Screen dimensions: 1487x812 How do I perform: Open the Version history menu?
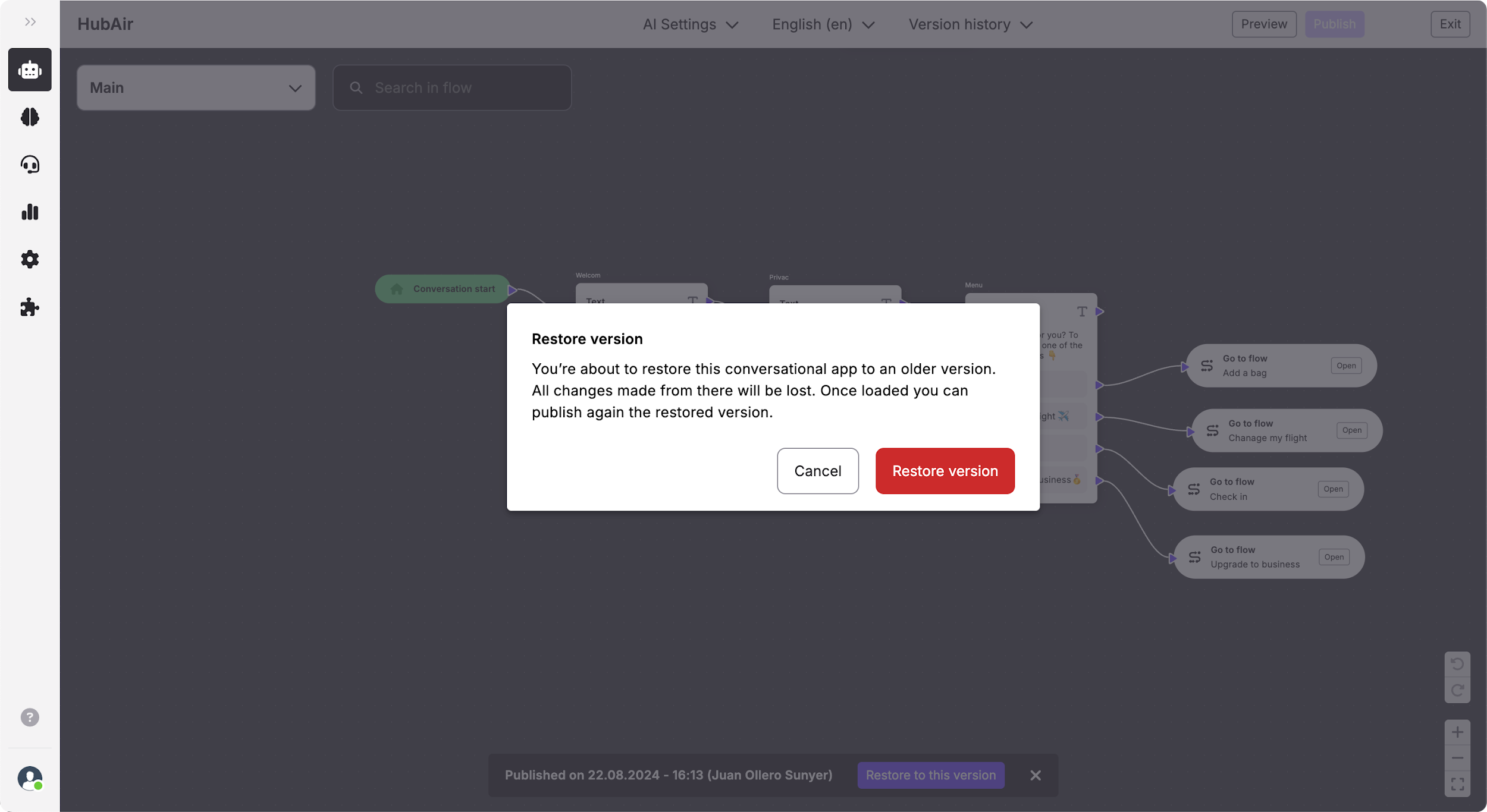click(970, 24)
